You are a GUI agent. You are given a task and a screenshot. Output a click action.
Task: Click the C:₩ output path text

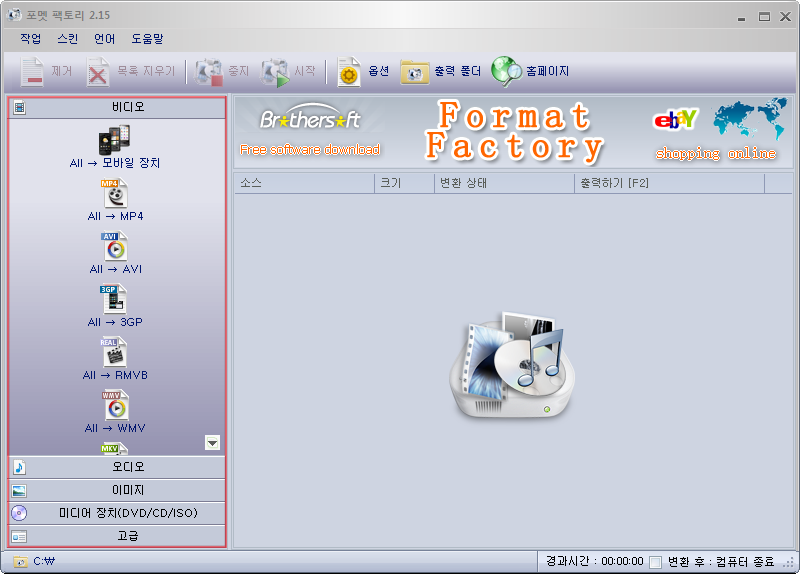click(x=44, y=561)
